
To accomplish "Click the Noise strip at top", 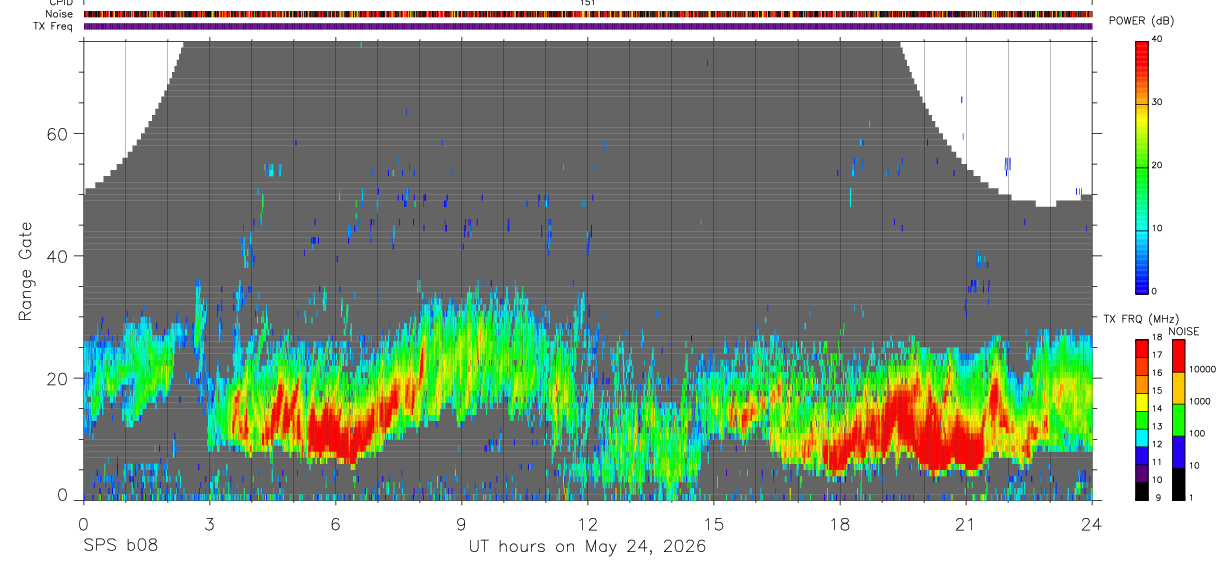I will (588, 14).
